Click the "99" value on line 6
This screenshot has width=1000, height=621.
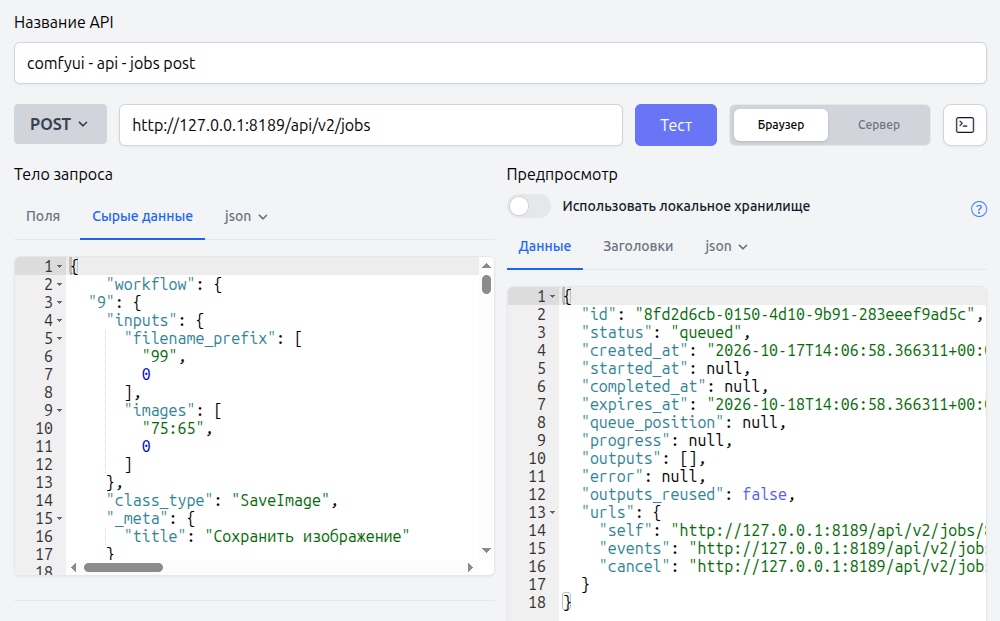tap(159, 356)
